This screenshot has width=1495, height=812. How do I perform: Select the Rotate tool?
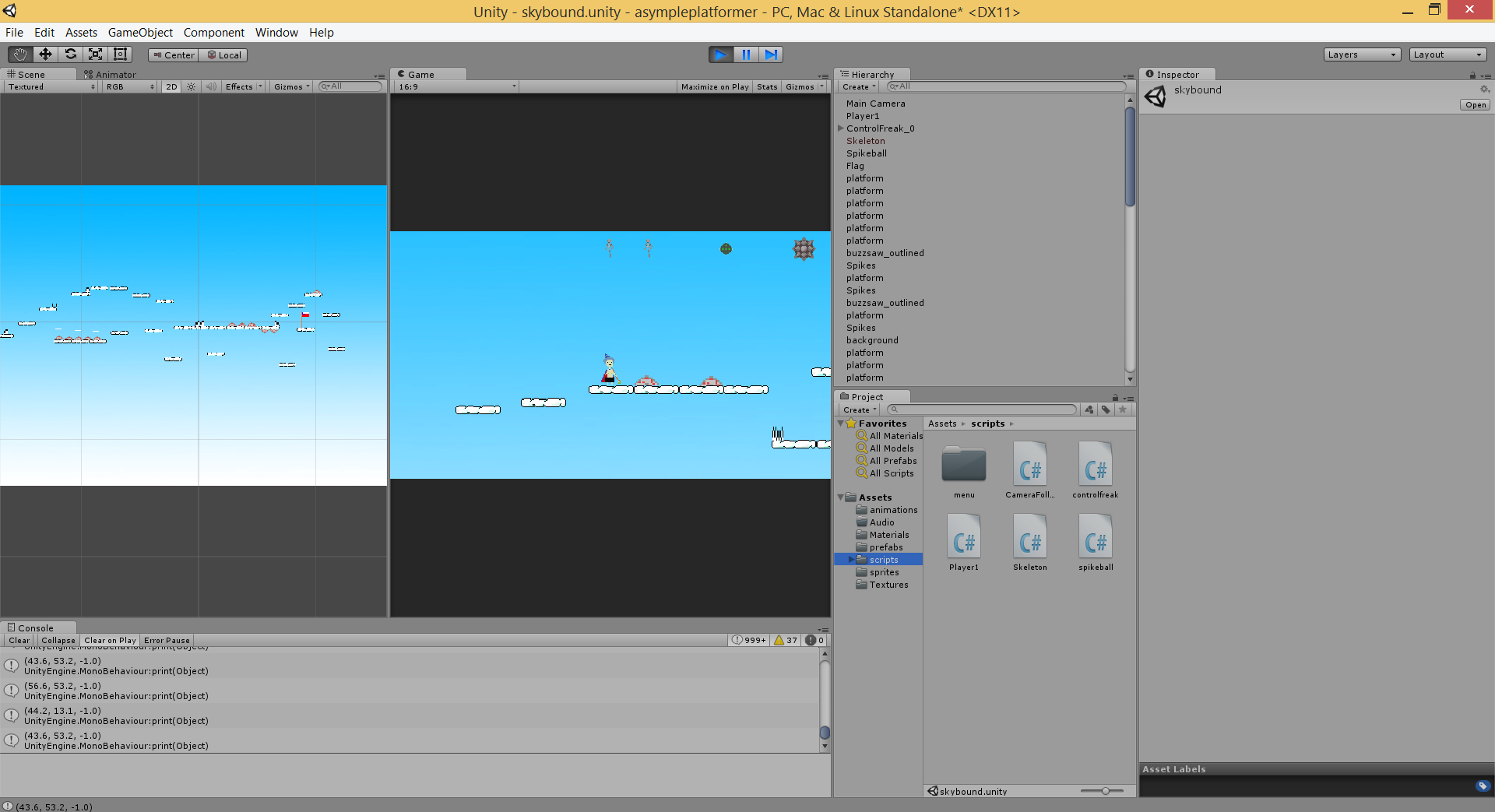pos(70,54)
